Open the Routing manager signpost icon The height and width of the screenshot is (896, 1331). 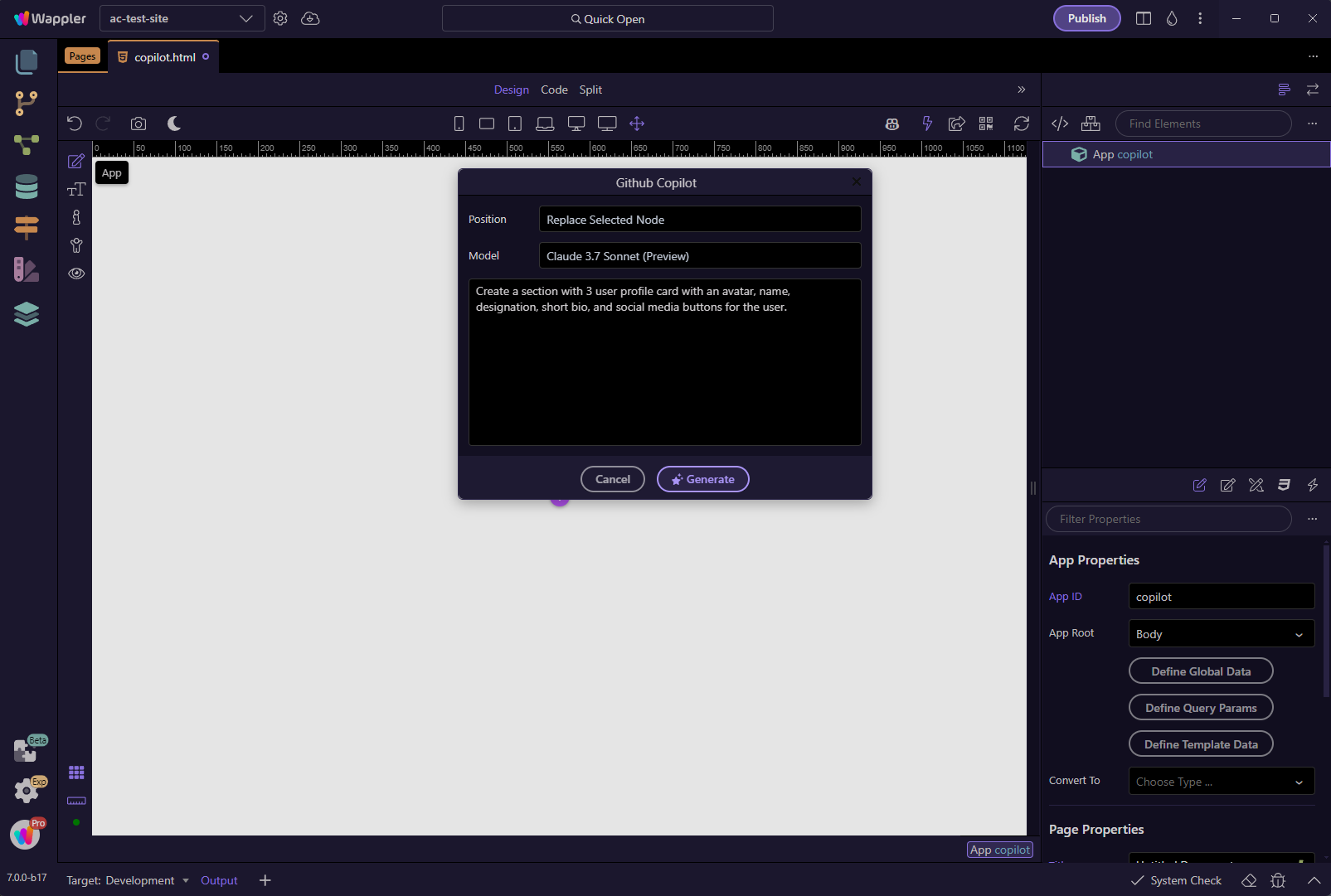pos(27,227)
